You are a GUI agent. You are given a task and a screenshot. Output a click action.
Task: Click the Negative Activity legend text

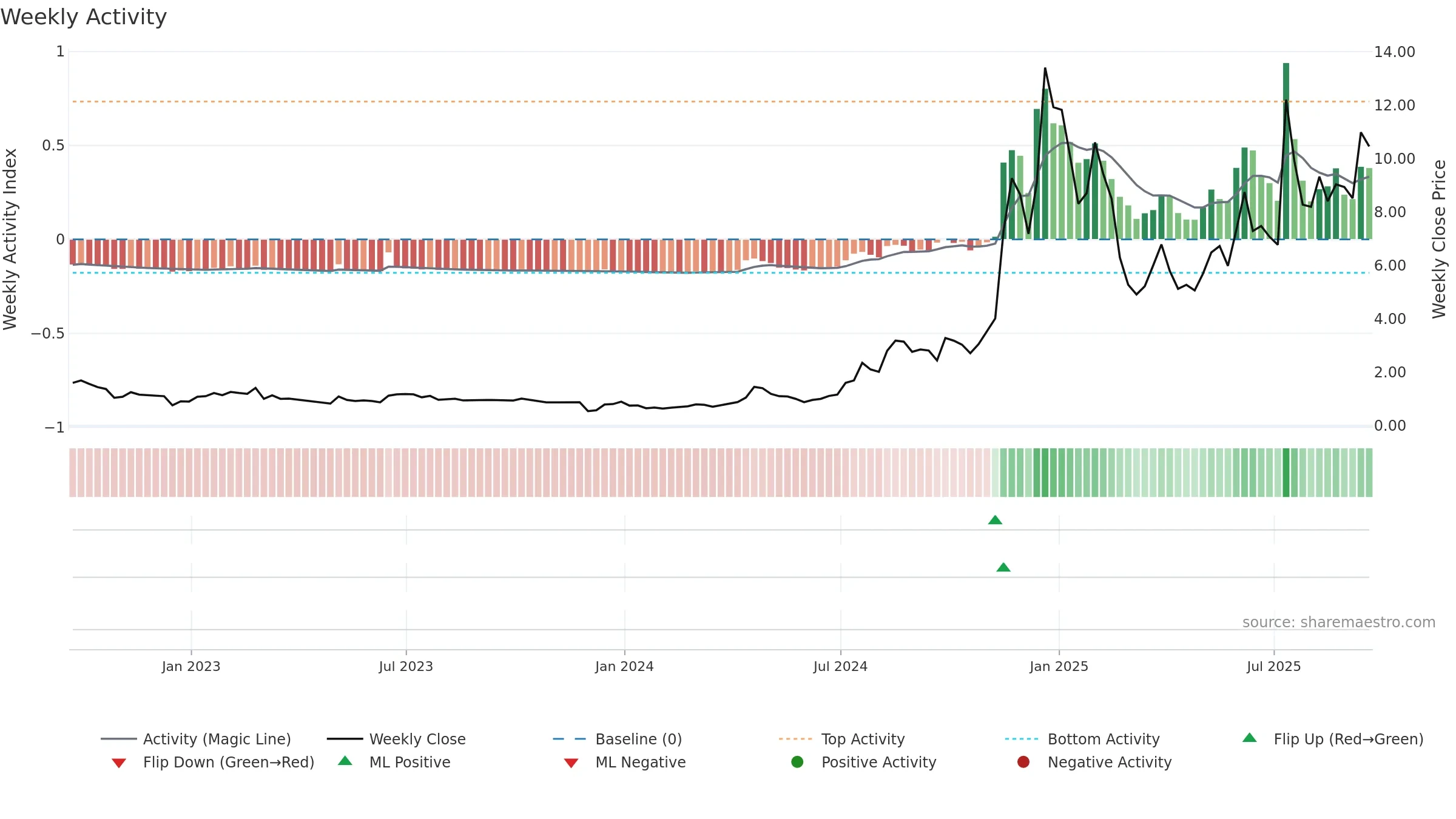[1109, 762]
